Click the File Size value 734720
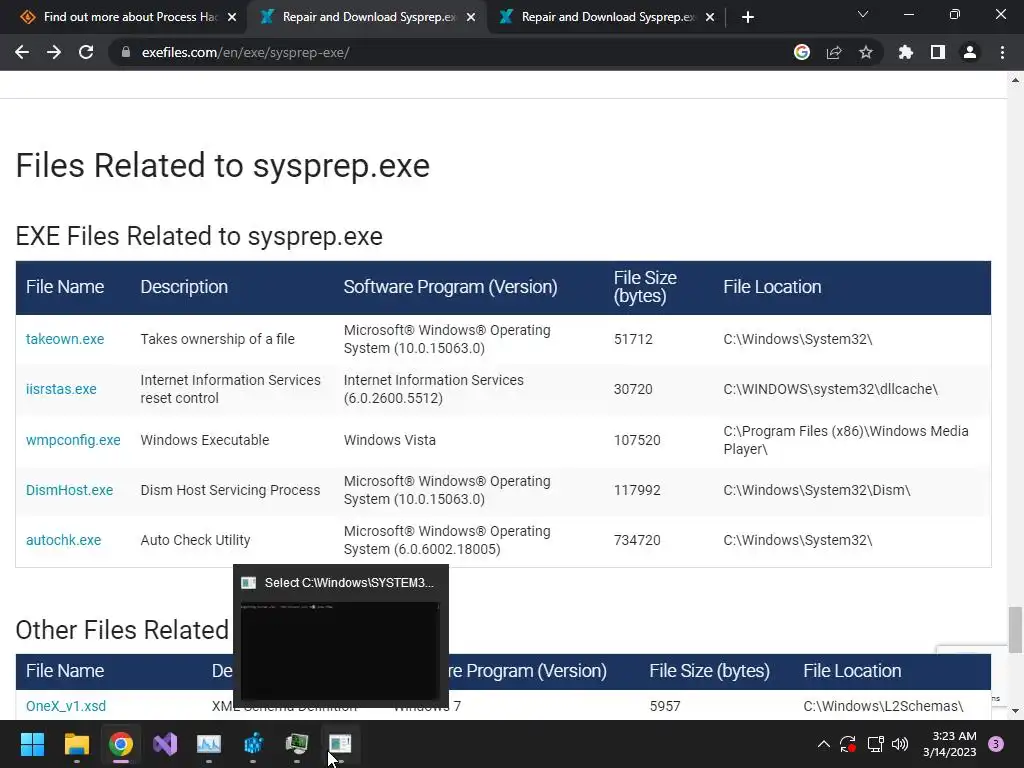Screen dimensions: 1024x768 tap(637, 540)
